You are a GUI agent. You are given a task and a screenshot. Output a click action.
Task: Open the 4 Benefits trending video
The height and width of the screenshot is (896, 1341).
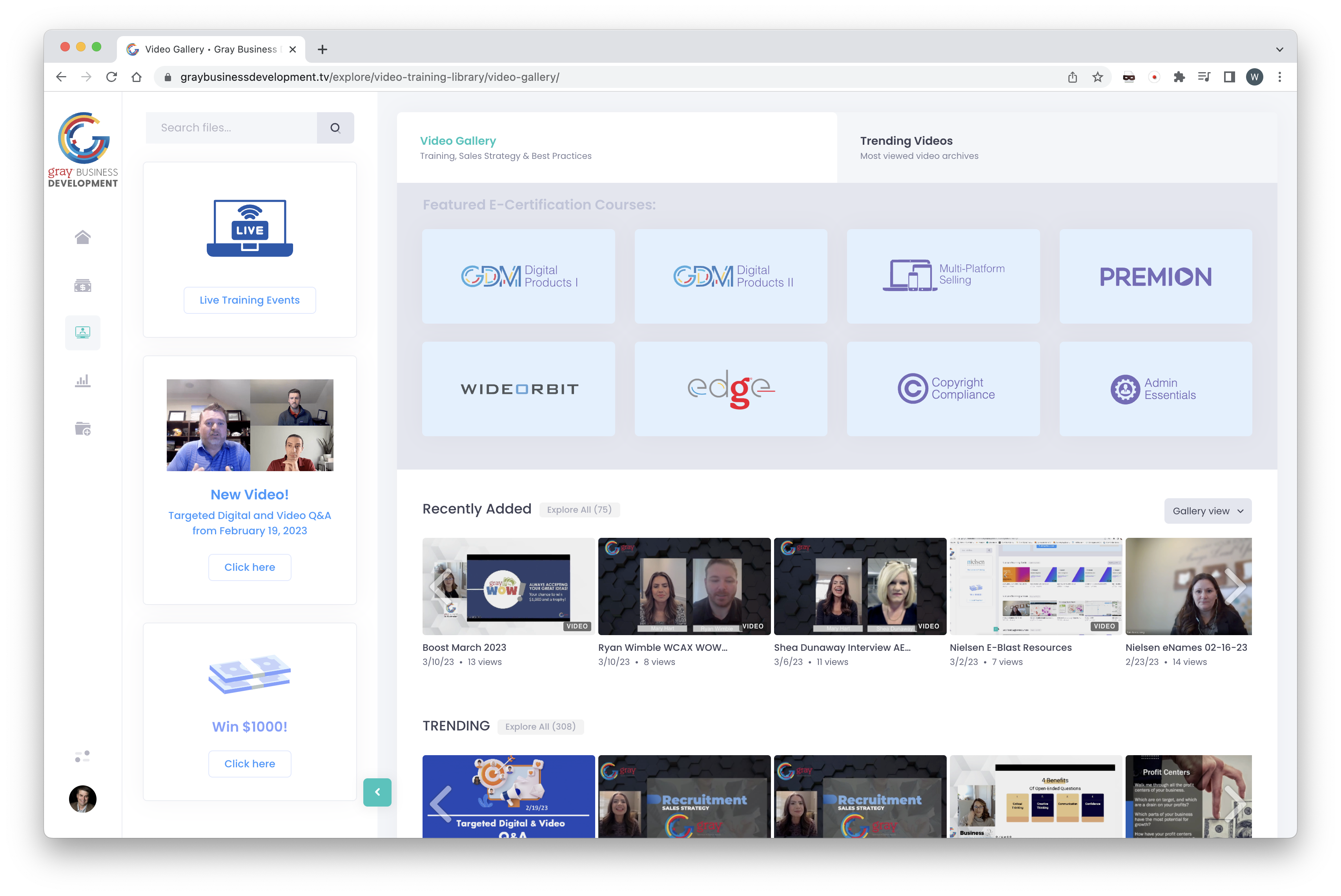coord(1036,797)
